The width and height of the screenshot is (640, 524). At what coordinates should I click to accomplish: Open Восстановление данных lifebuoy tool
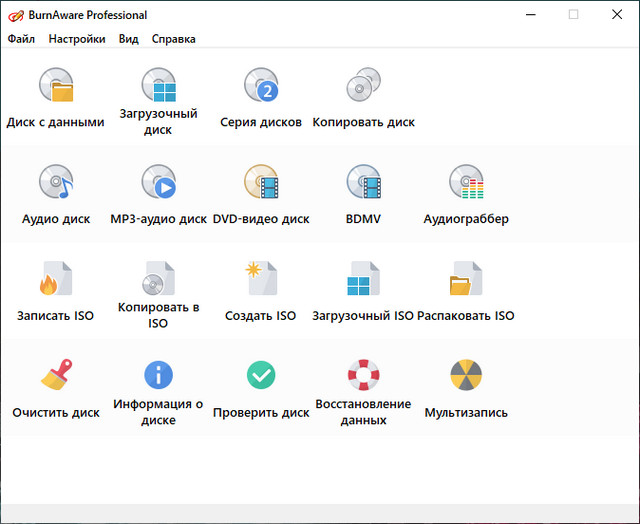coord(363,377)
